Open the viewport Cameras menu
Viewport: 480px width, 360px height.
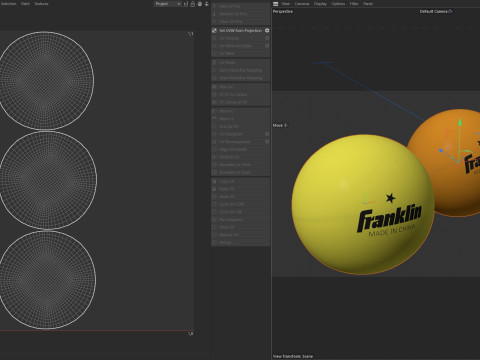click(302, 4)
